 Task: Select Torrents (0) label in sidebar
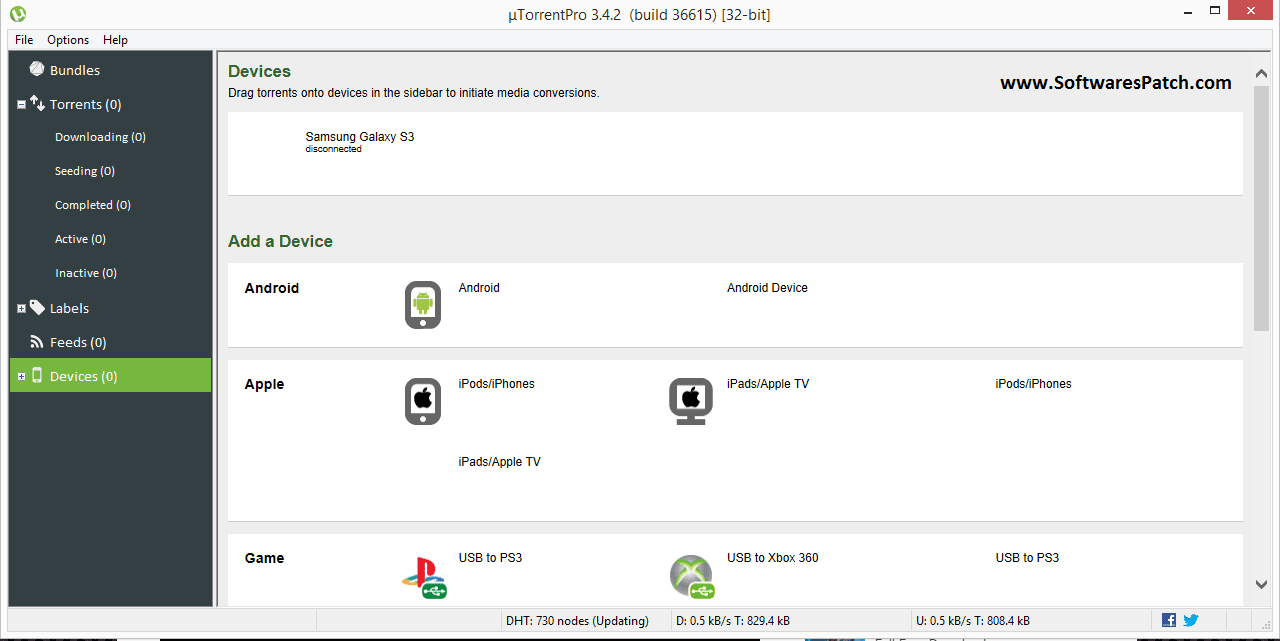85,104
